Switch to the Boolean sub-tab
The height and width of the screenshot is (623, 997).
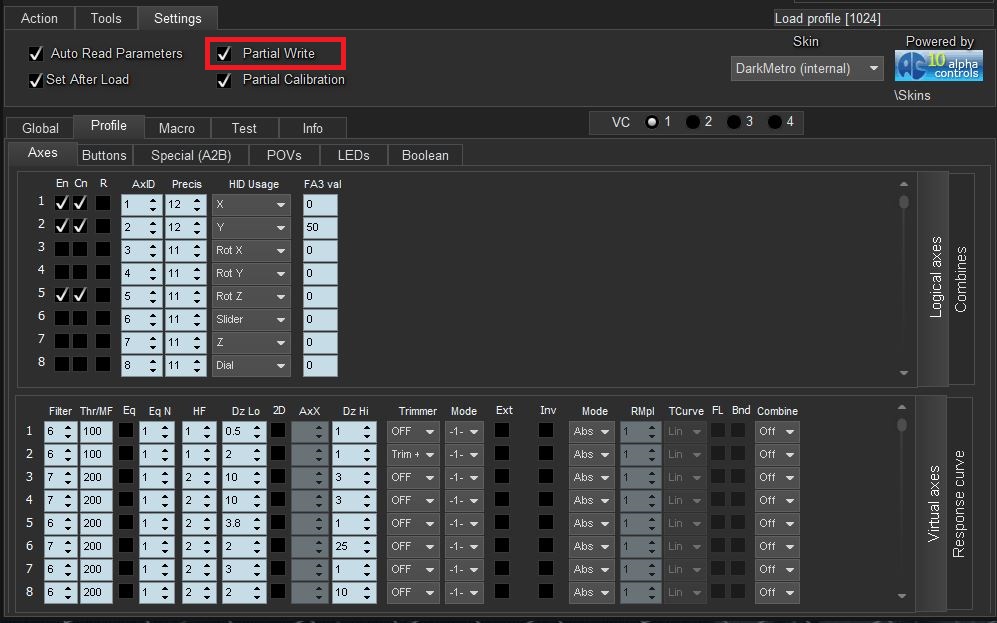pos(425,155)
